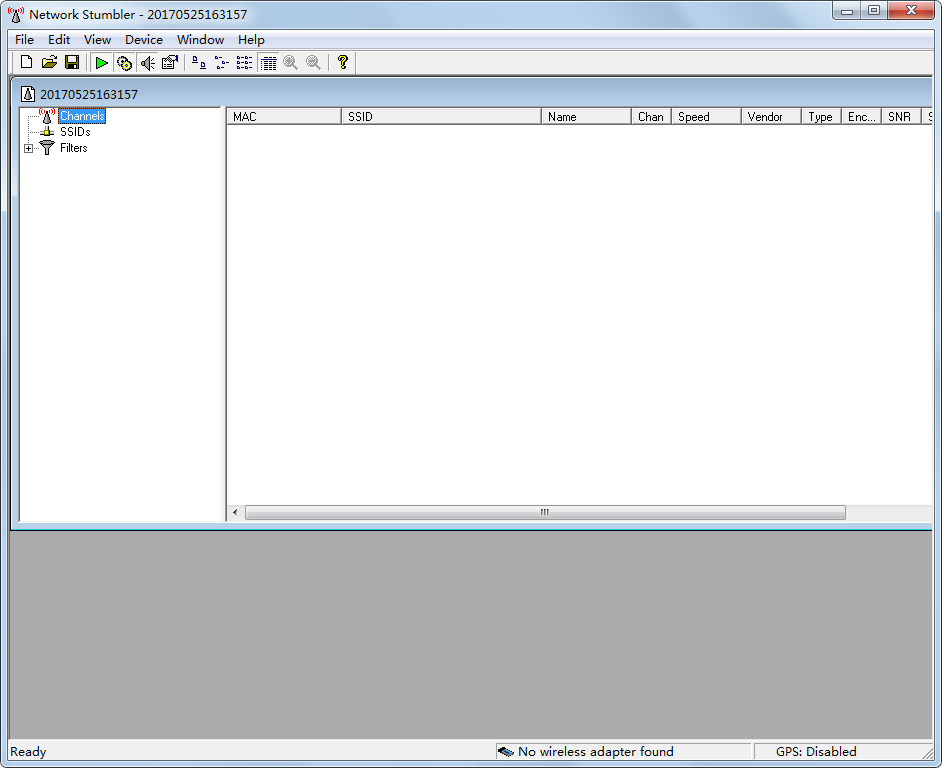942x768 pixels.
Task: Open the Options properties icon in toolbar
Action: 170,63
